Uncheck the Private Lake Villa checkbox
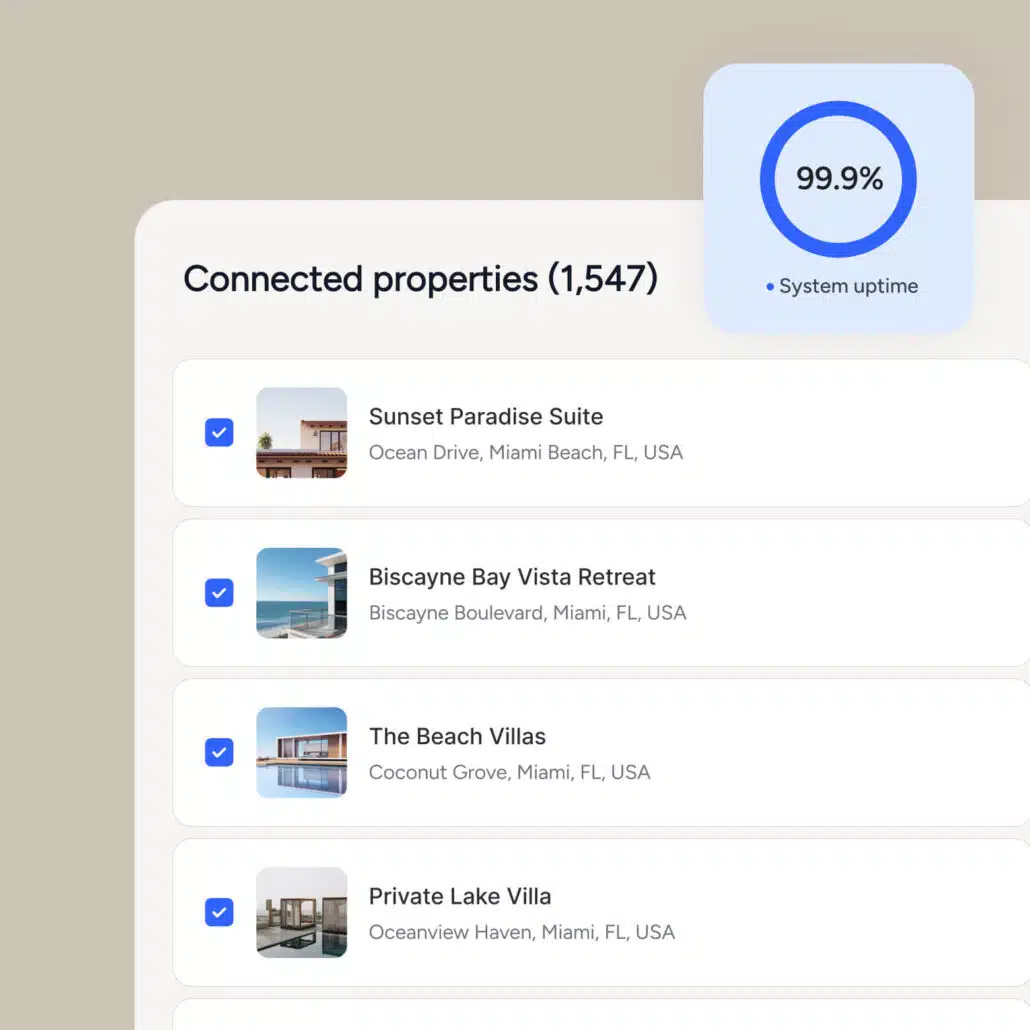 tap(219, 912)
